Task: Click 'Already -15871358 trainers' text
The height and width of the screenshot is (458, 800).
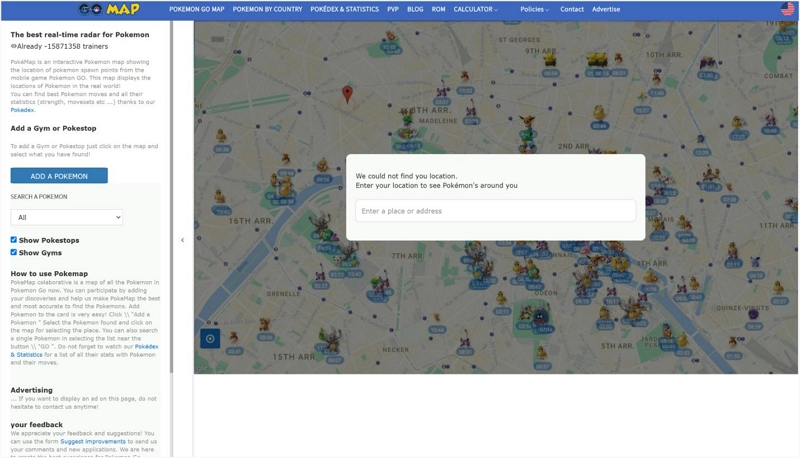Action: coord(59,46)
